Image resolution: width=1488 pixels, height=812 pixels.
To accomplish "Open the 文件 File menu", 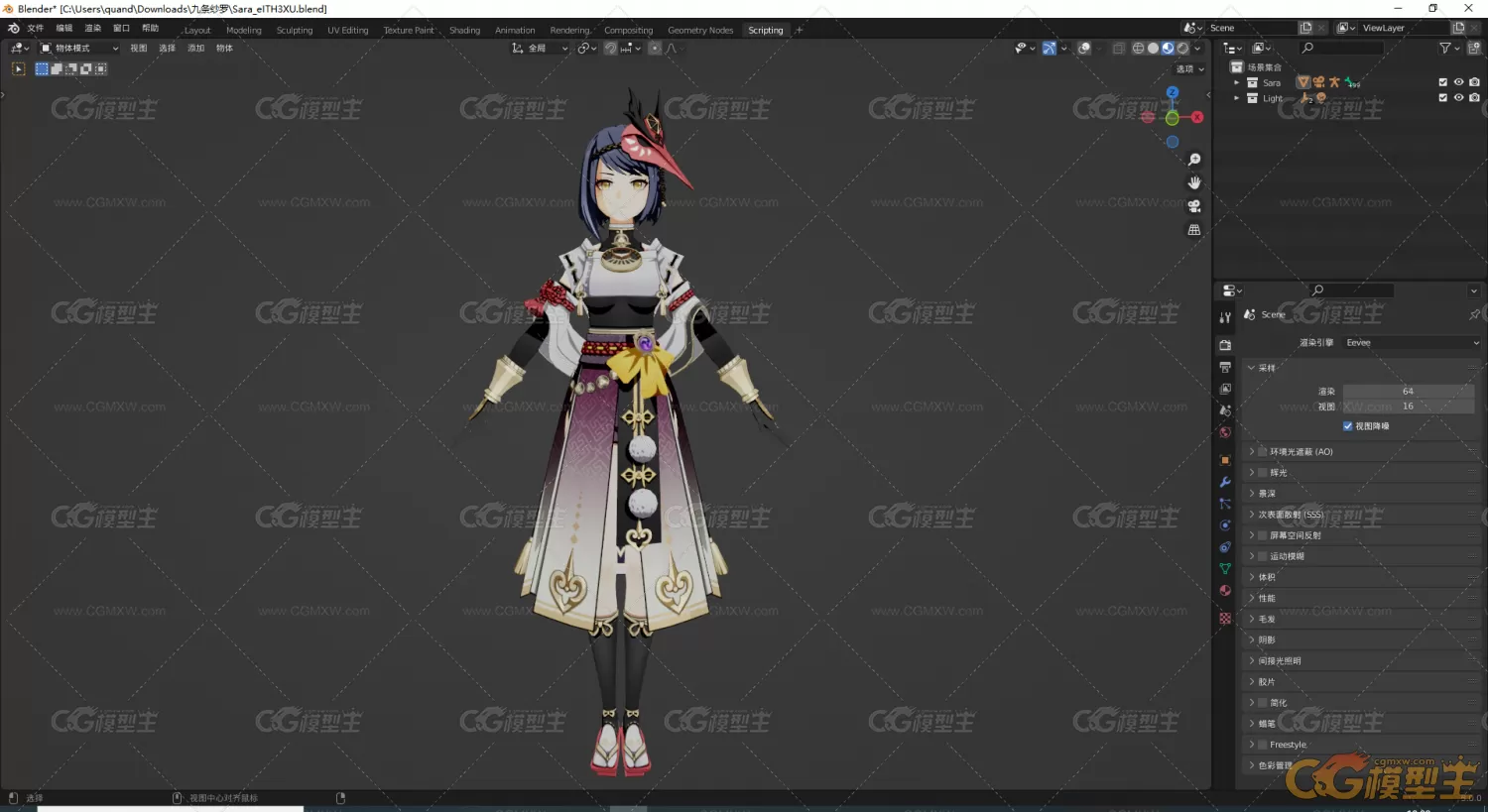I will 36,29.
